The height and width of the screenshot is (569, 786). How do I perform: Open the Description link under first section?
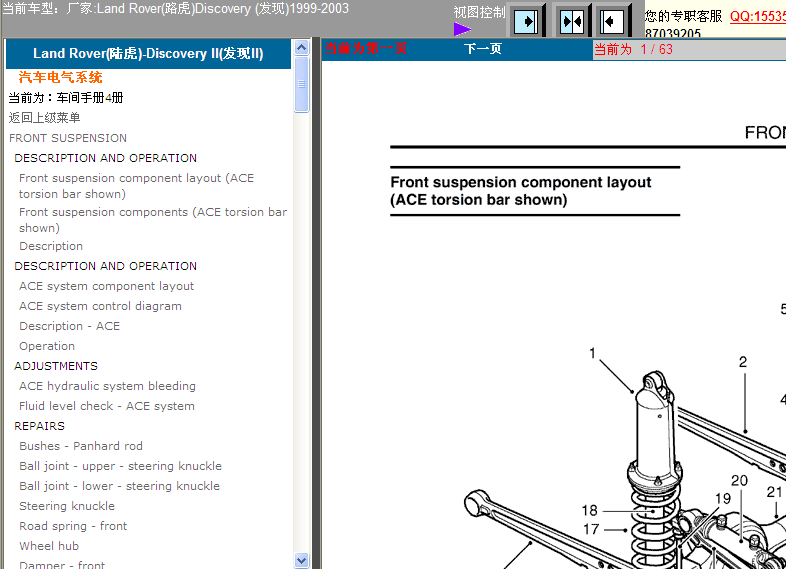[x=51, y=246]
